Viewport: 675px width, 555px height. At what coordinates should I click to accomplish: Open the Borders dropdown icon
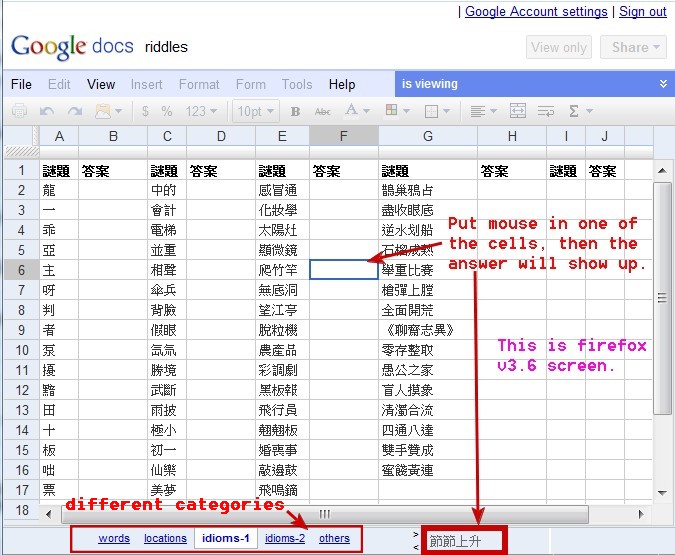[437, 111]
